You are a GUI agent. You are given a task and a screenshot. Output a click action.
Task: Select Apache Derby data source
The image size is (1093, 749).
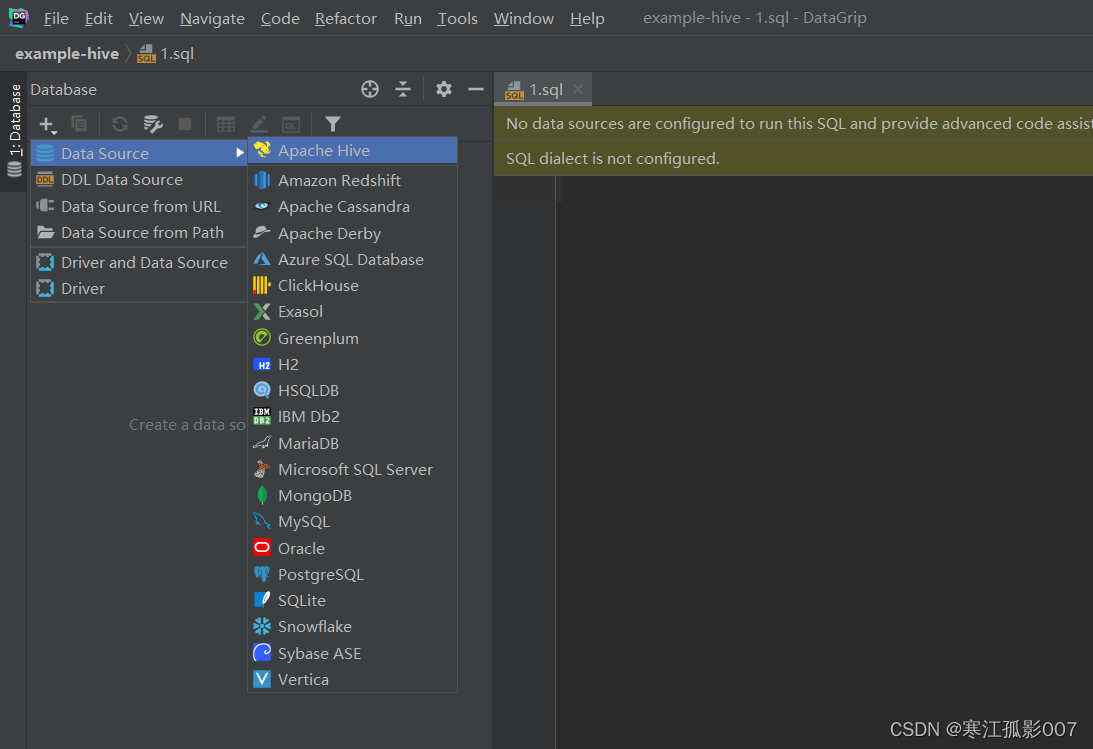coord(353,233)
